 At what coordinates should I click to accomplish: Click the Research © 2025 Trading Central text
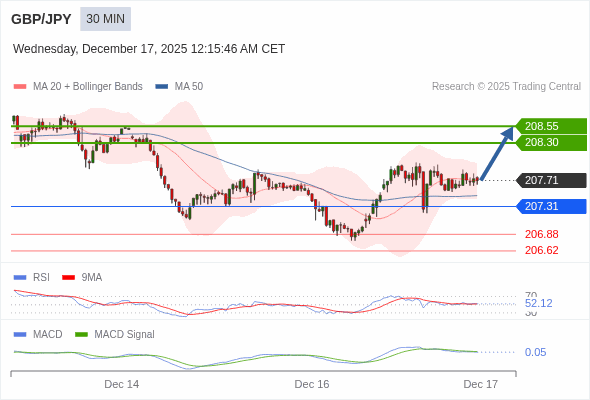tap(506, 87)
